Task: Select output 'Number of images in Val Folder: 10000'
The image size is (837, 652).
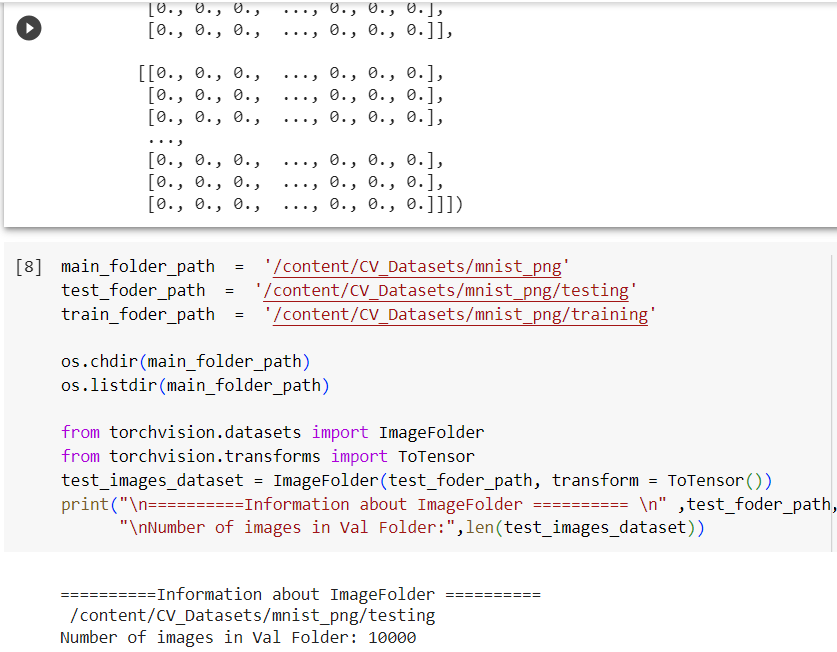Action: pyautogui.click(x=238, y=638)
